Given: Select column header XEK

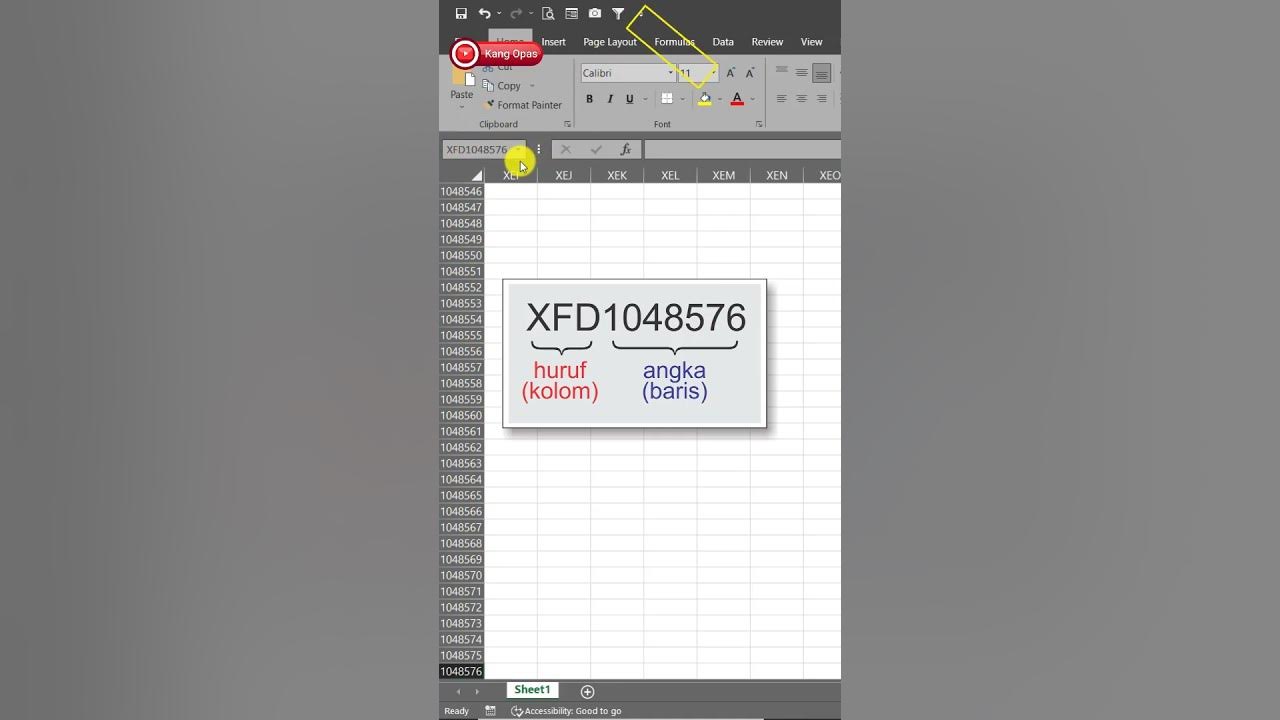Looking at the screenshot, I should click(x=617, y=175).
